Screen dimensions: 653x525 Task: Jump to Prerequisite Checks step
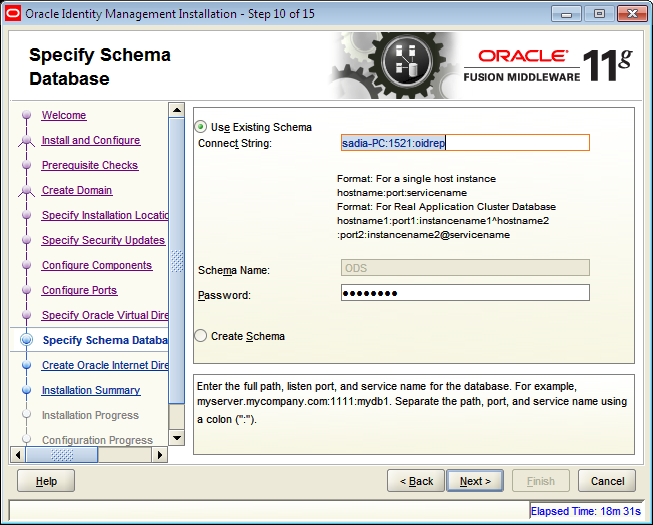click(x=90, y=165)
